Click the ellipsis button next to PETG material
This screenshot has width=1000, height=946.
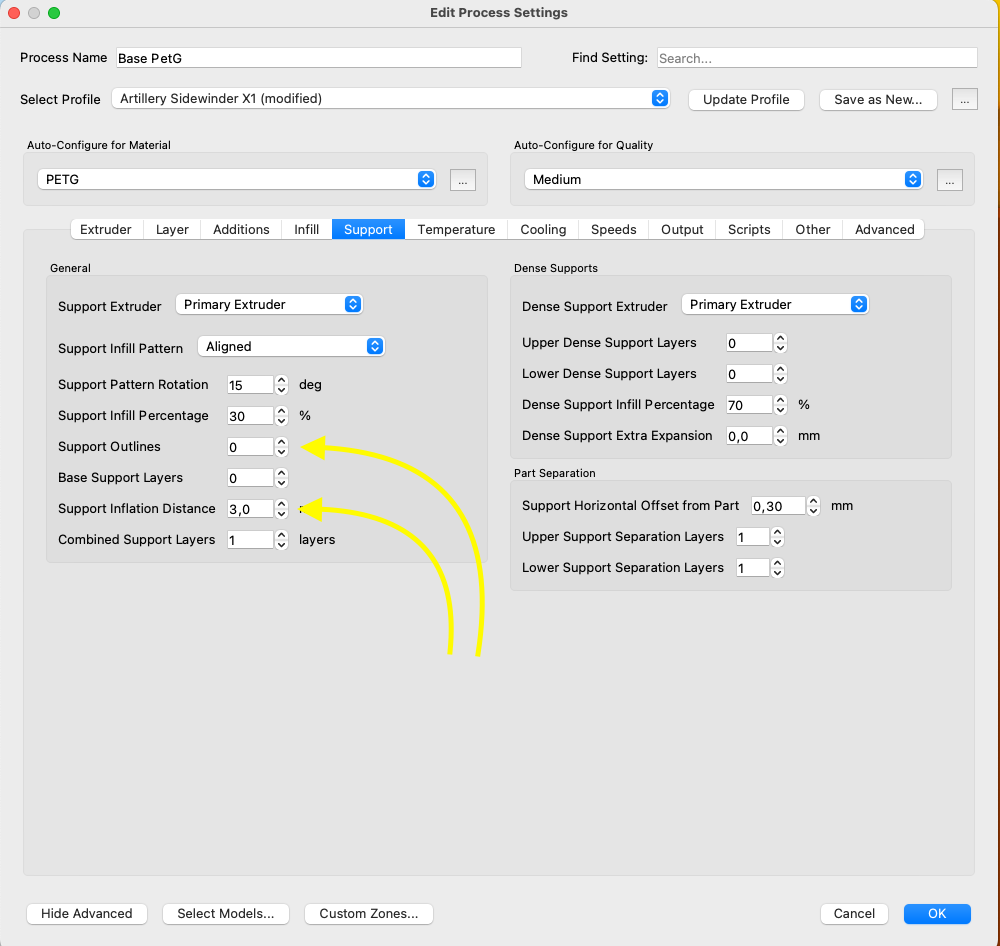point(462,181)
